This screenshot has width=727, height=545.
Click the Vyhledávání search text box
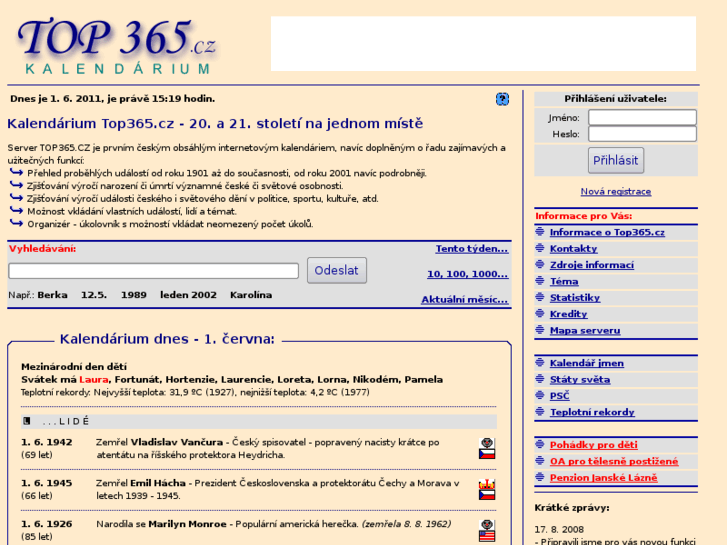(153, 271)
